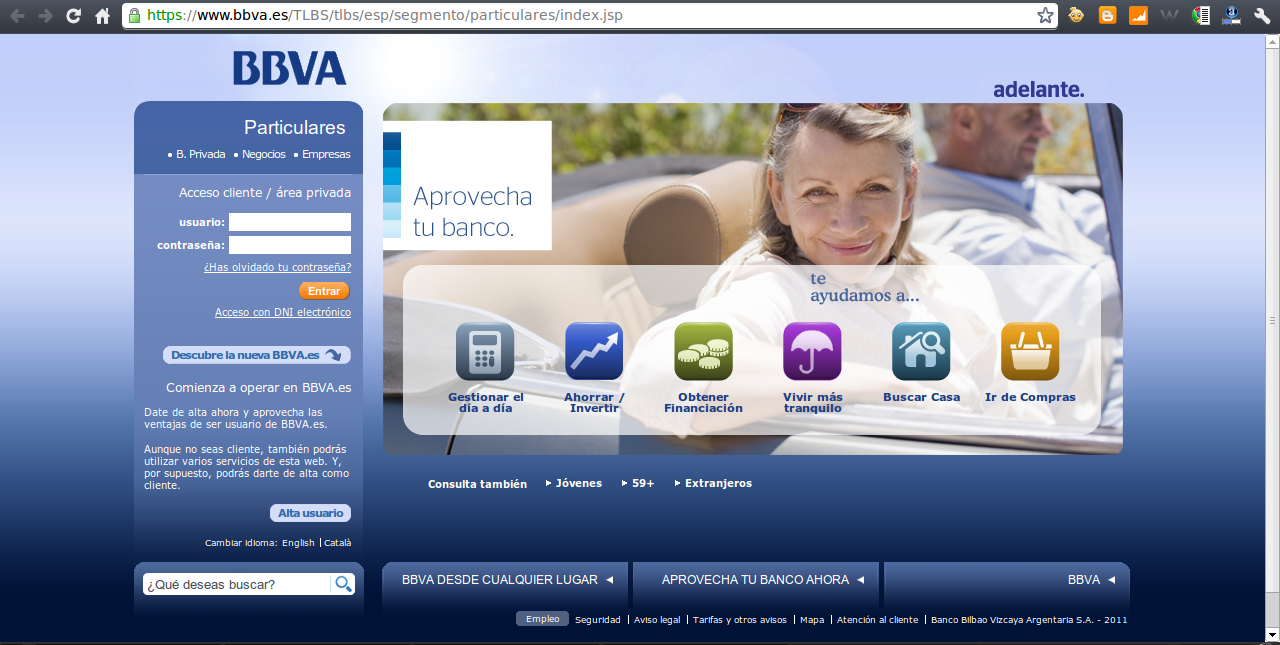
Task: Click the BBVA logo
Action: coord(289,68)
